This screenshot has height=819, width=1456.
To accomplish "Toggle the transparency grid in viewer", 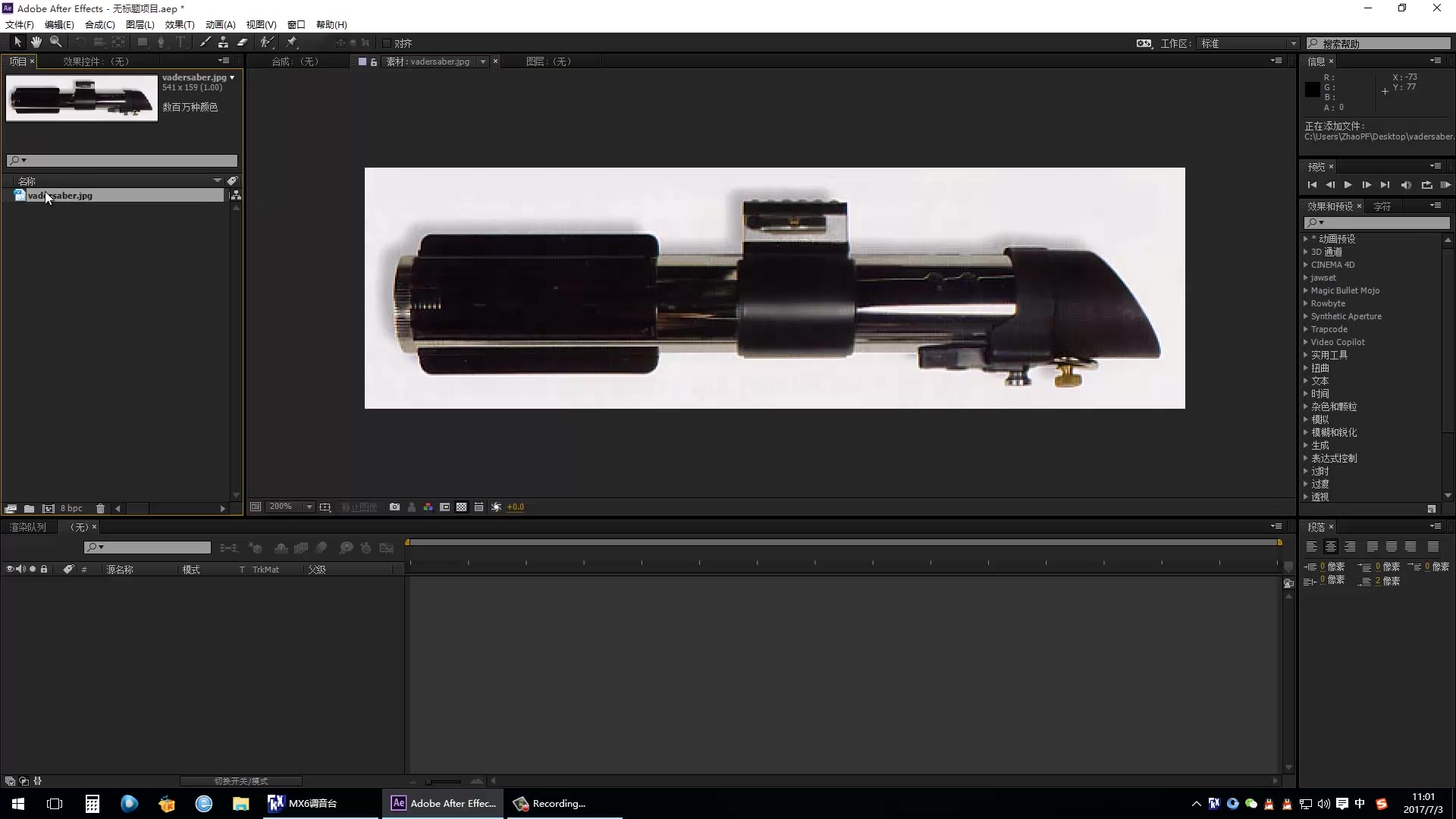I will (461, 507).
